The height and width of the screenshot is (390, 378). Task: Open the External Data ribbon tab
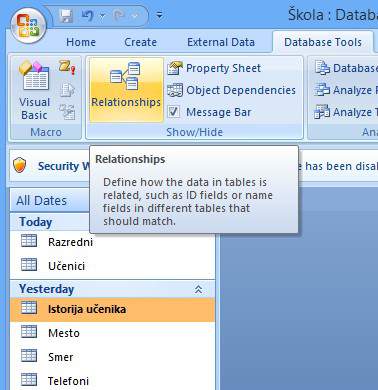pos(221,42)
